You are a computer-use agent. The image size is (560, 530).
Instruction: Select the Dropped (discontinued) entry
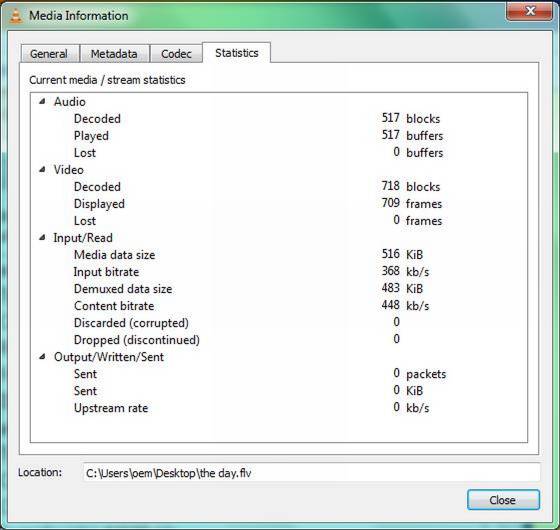pos(279,340)
